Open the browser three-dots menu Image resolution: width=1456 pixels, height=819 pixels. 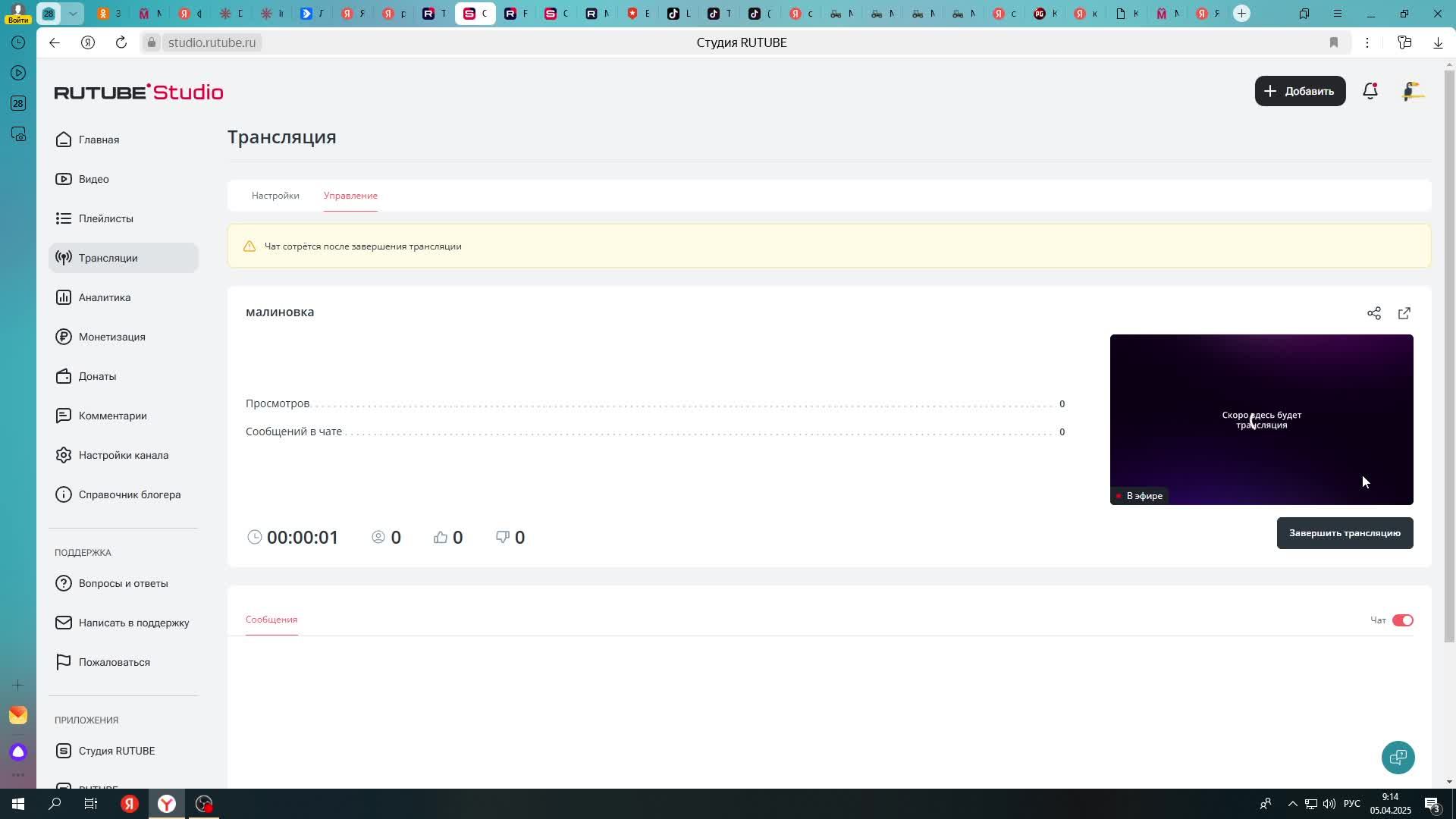coord(1367,42)
